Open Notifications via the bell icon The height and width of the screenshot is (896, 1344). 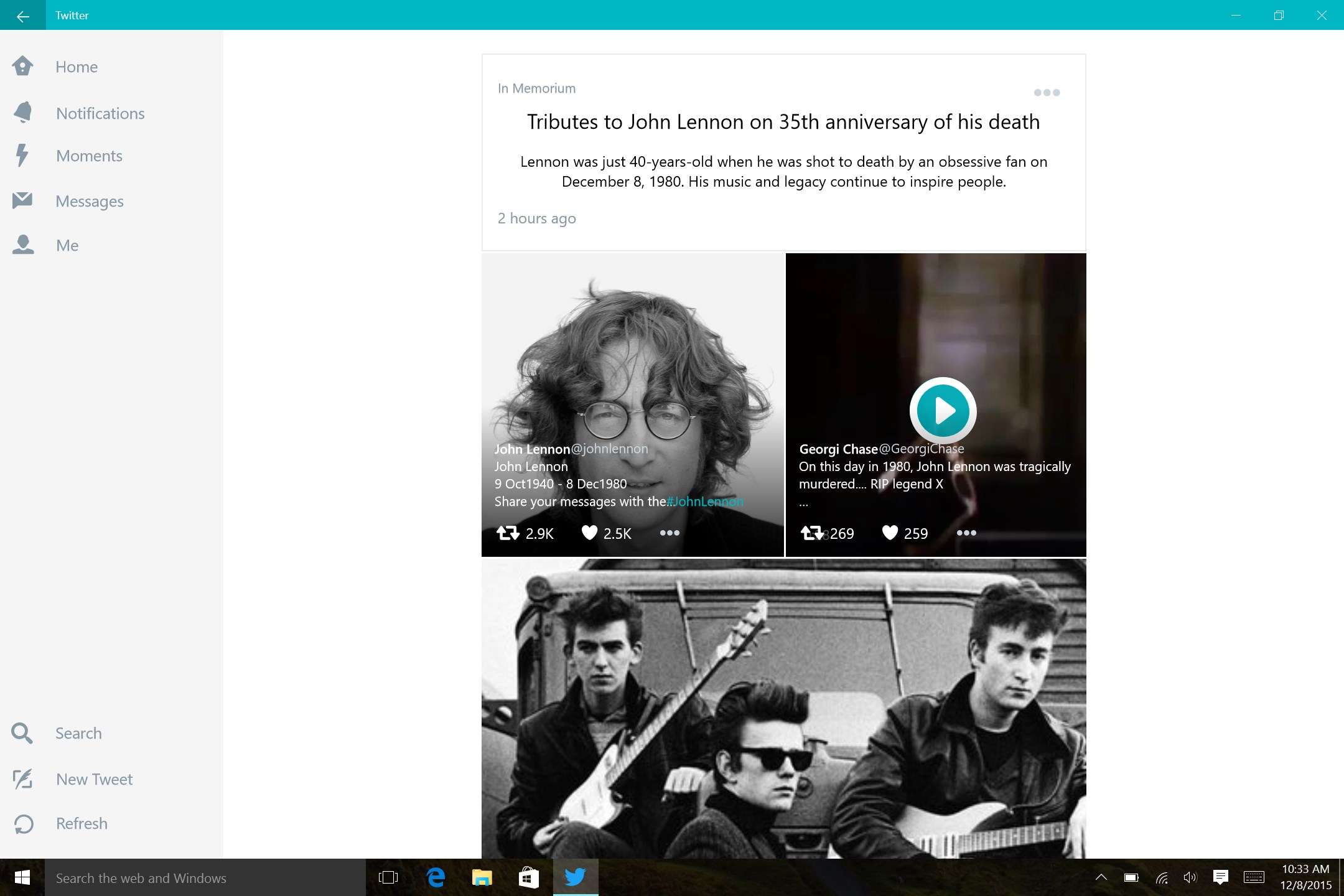pyautogui.click(x=22, y=113)
